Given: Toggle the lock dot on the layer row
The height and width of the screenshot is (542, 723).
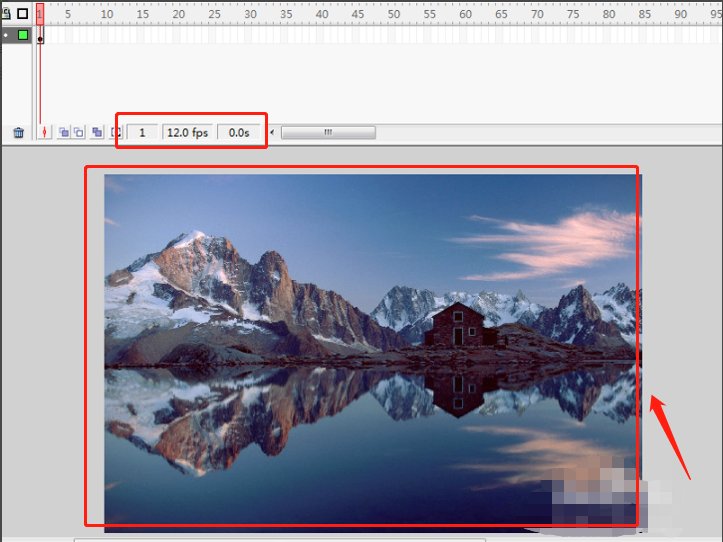Looking at the screenshot, I should [x=6, y=35].
